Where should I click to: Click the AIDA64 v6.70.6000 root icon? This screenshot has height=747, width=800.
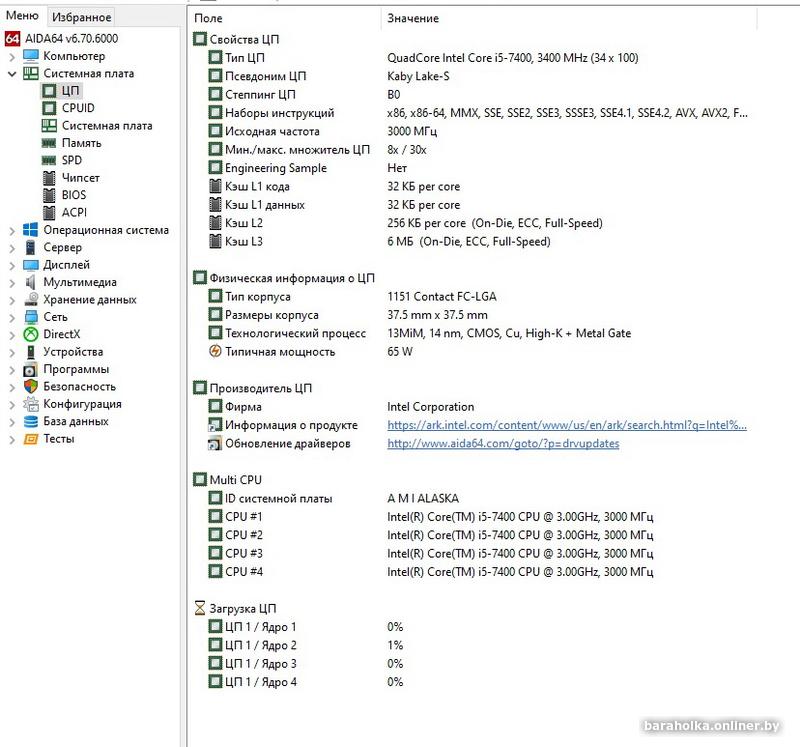tap(12, 39)
